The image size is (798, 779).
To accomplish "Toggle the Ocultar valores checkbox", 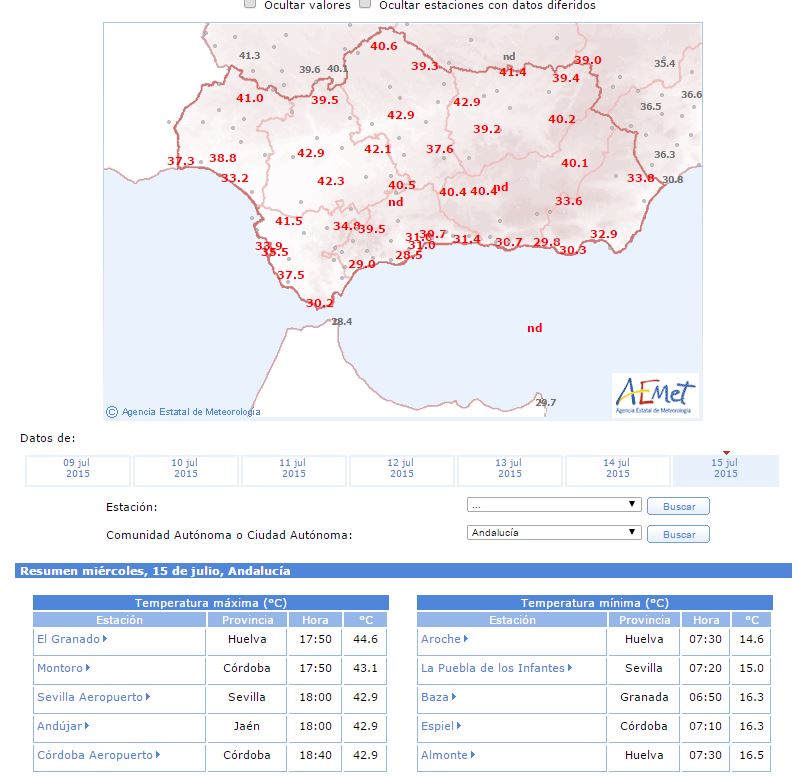I will click(x=250, y=5).
